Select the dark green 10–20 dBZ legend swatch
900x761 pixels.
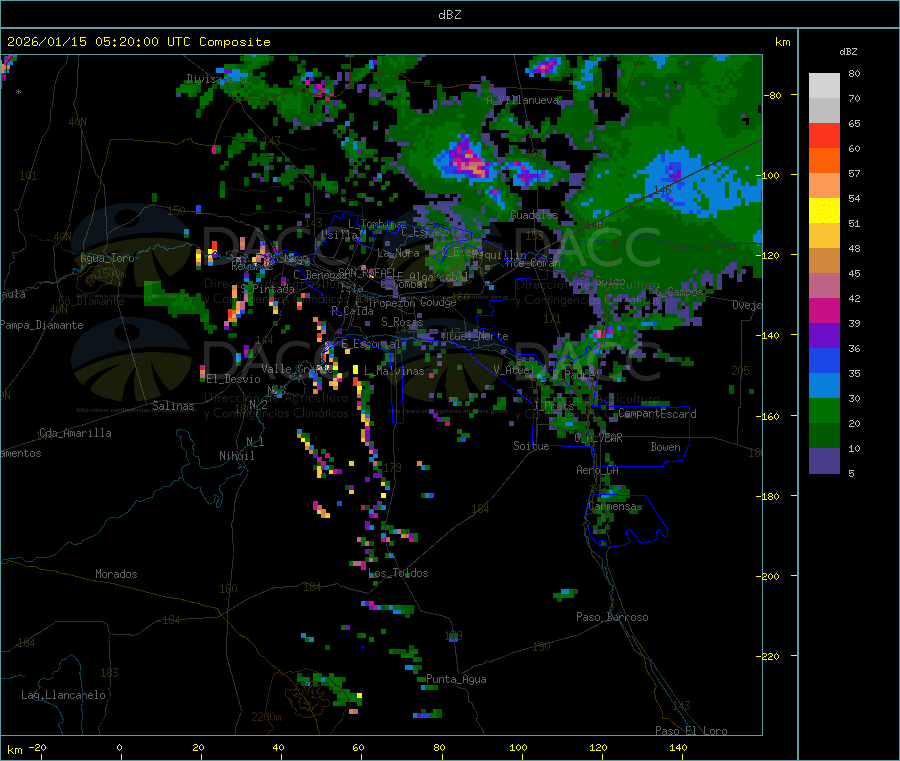(x=824, y=436)
